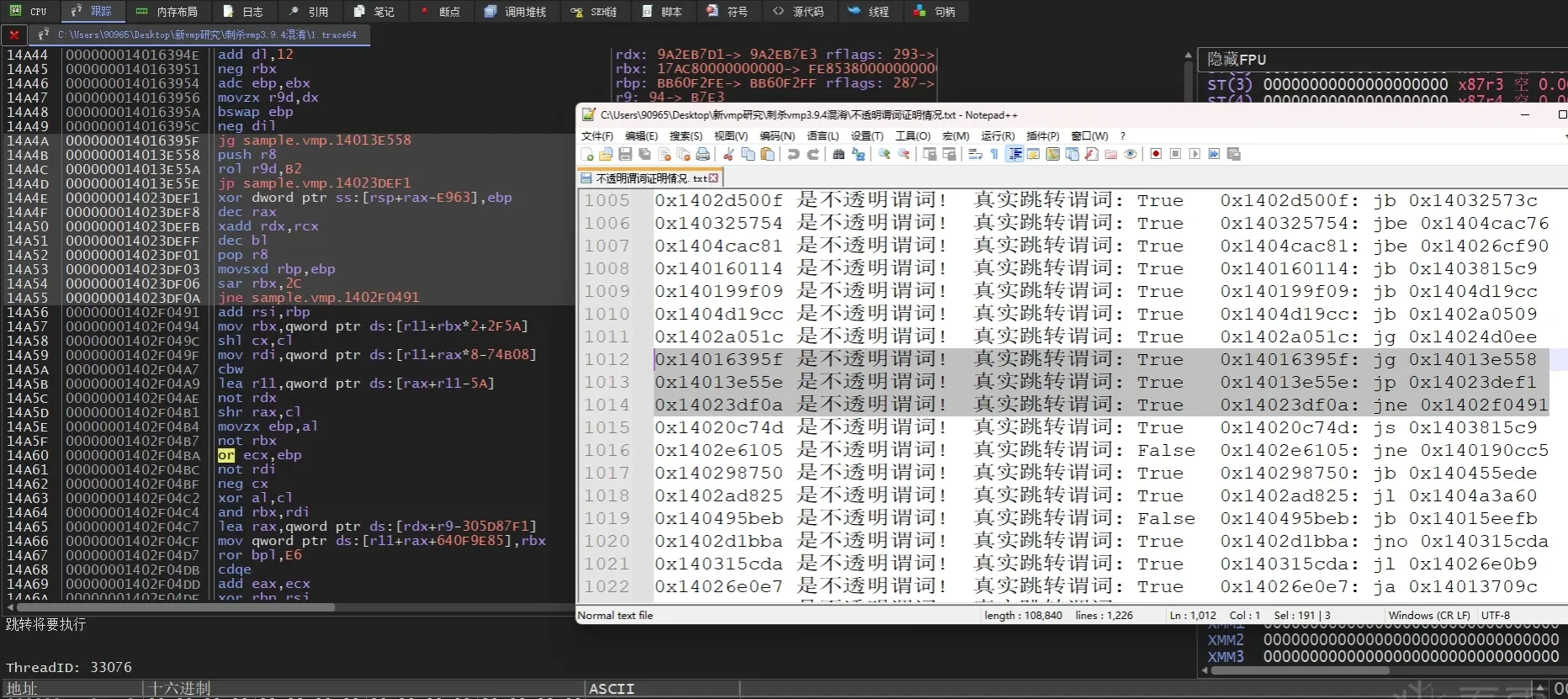Viewport: 1568px width, 699px height.
Task: Toggle Show All Characters pilcrow icon
Action: click(x=994, y=154)
